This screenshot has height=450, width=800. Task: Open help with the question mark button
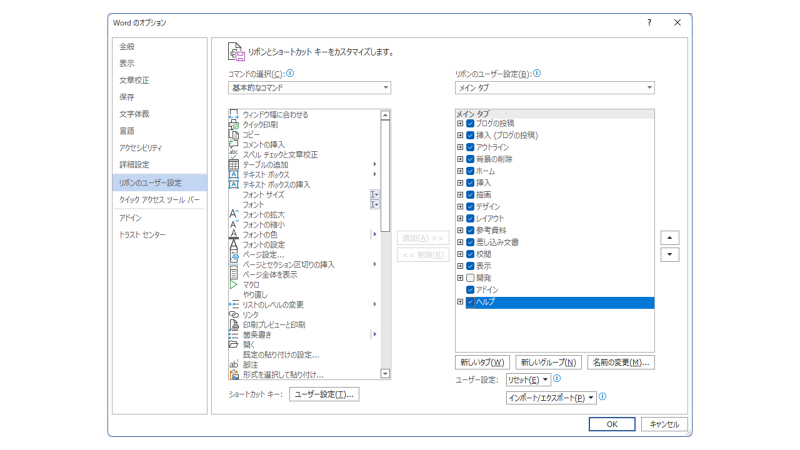click(649, 22)
